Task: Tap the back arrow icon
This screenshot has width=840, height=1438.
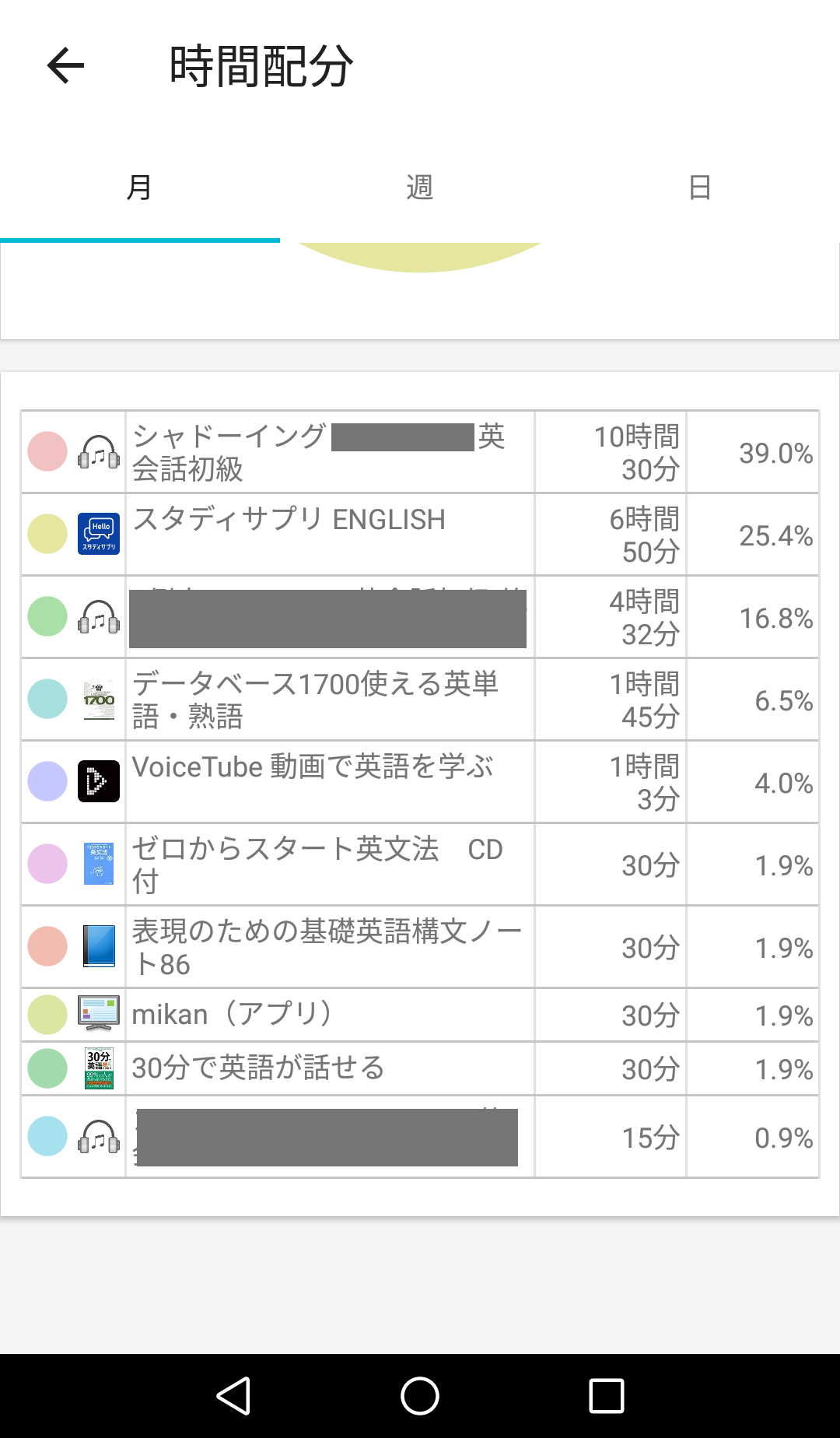Action: click(65, 65)
